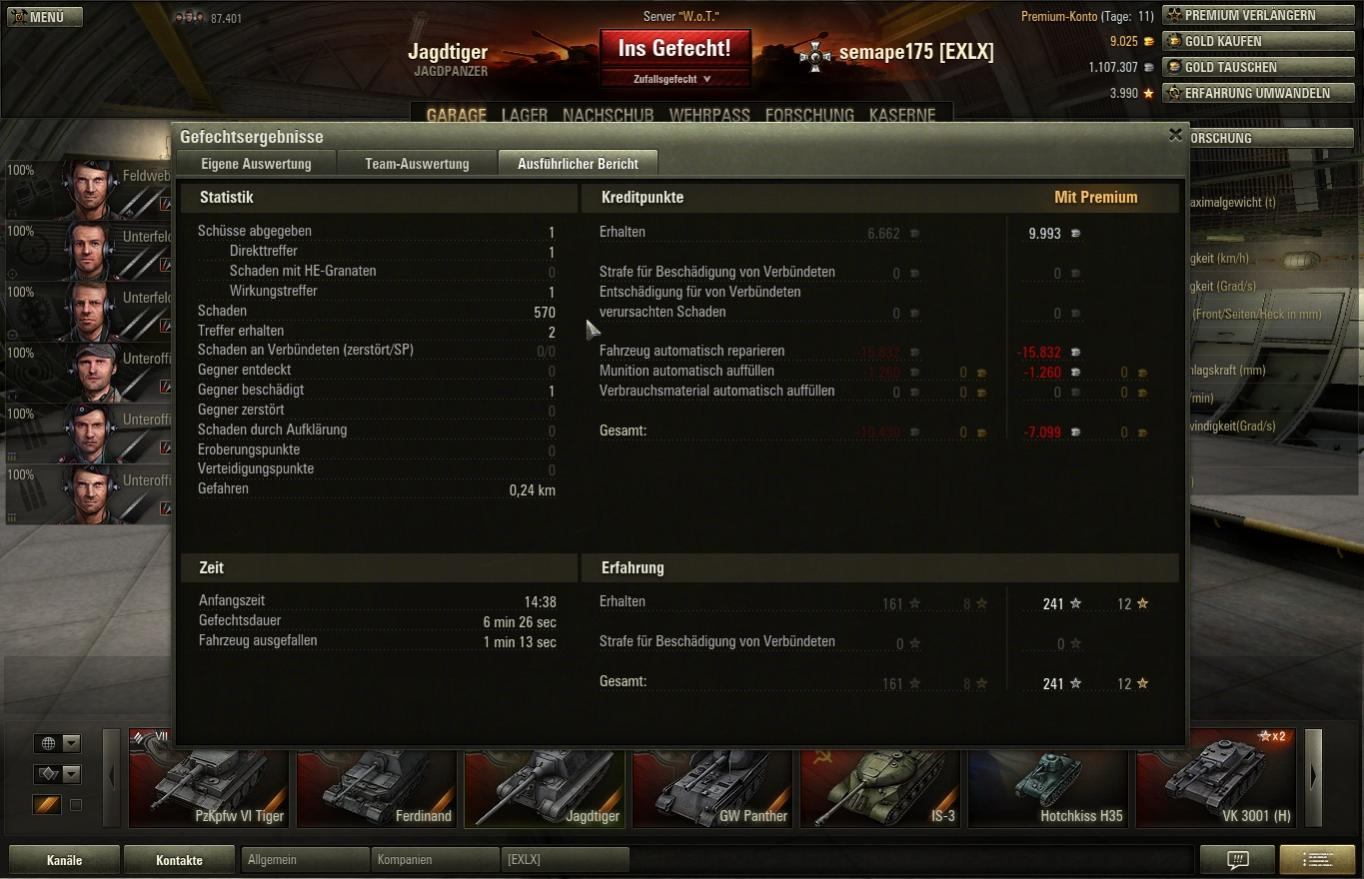Open the FORSCHUNG menu tab
The image size is (1364, 879).
pos(809,115)
